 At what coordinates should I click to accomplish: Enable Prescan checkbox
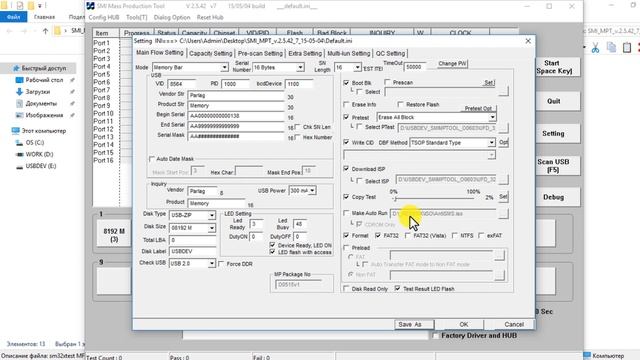[x=387, y=82]
